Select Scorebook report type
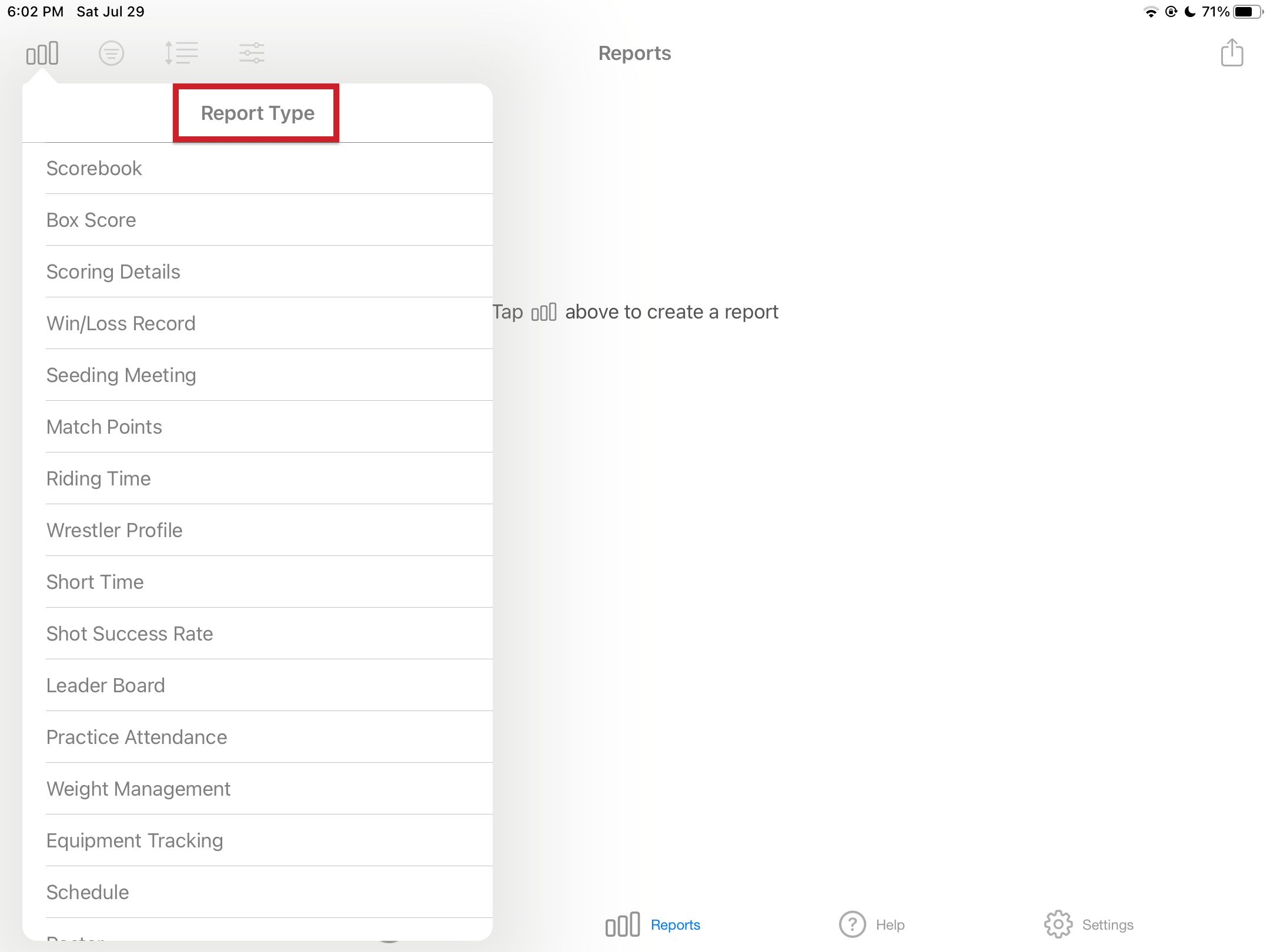The height and width of the screenshot is (952, 1270). [x=94, y=169]
